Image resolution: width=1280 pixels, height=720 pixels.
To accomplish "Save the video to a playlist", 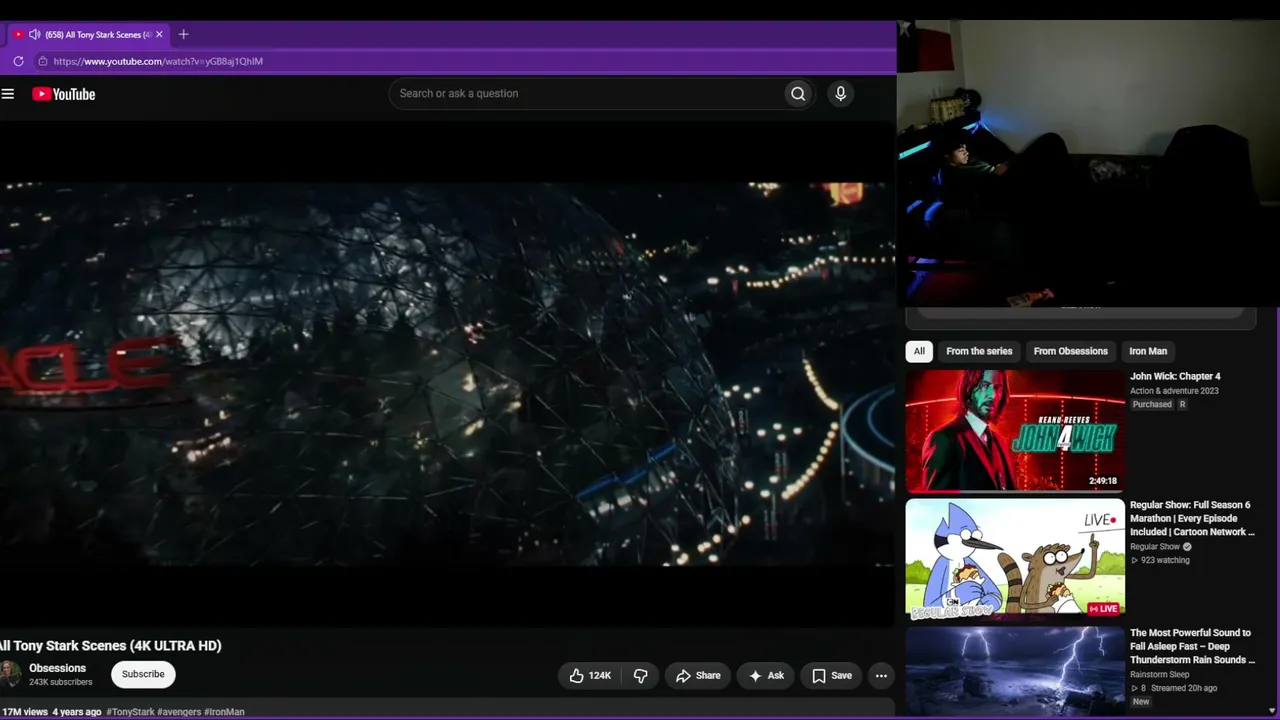I will coord(832,676).
